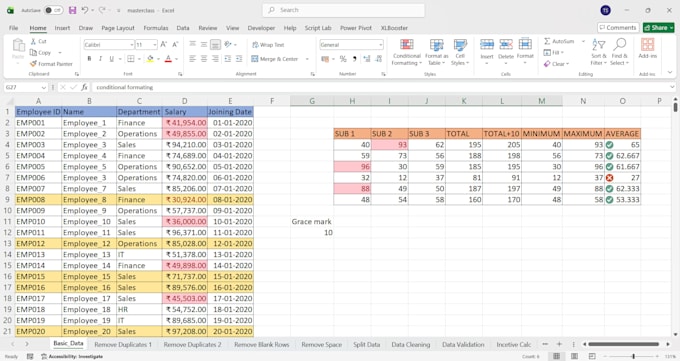Click the Insert Function fx icon
680x361 pixels.
[x=85, y=87]
